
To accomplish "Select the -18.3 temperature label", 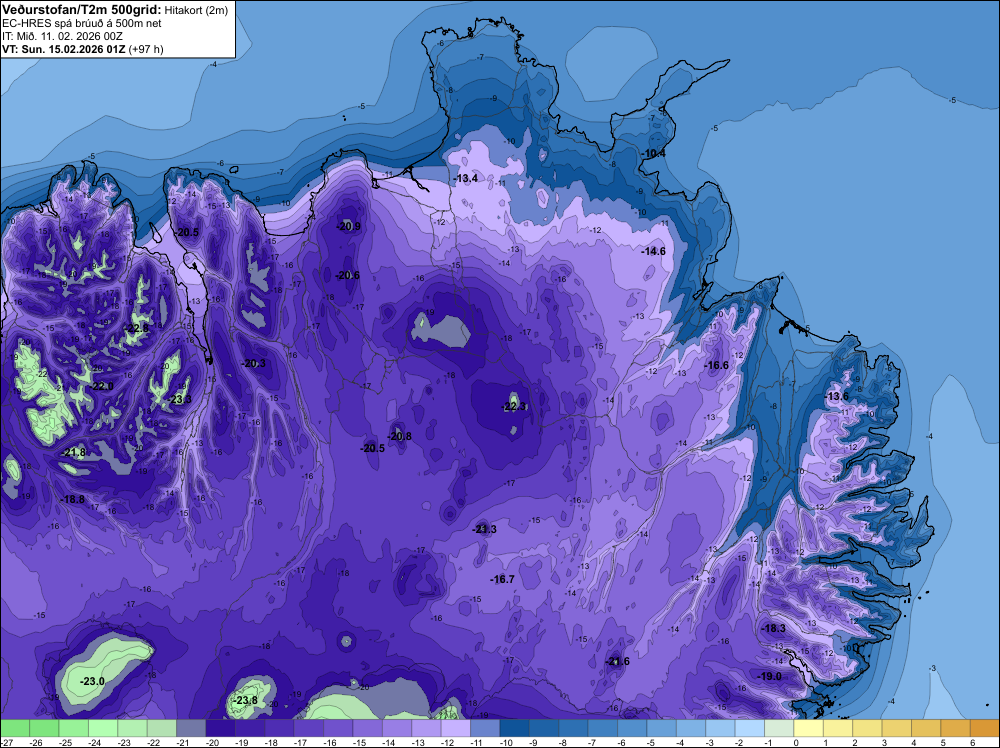I will click(x=774, y=628).
